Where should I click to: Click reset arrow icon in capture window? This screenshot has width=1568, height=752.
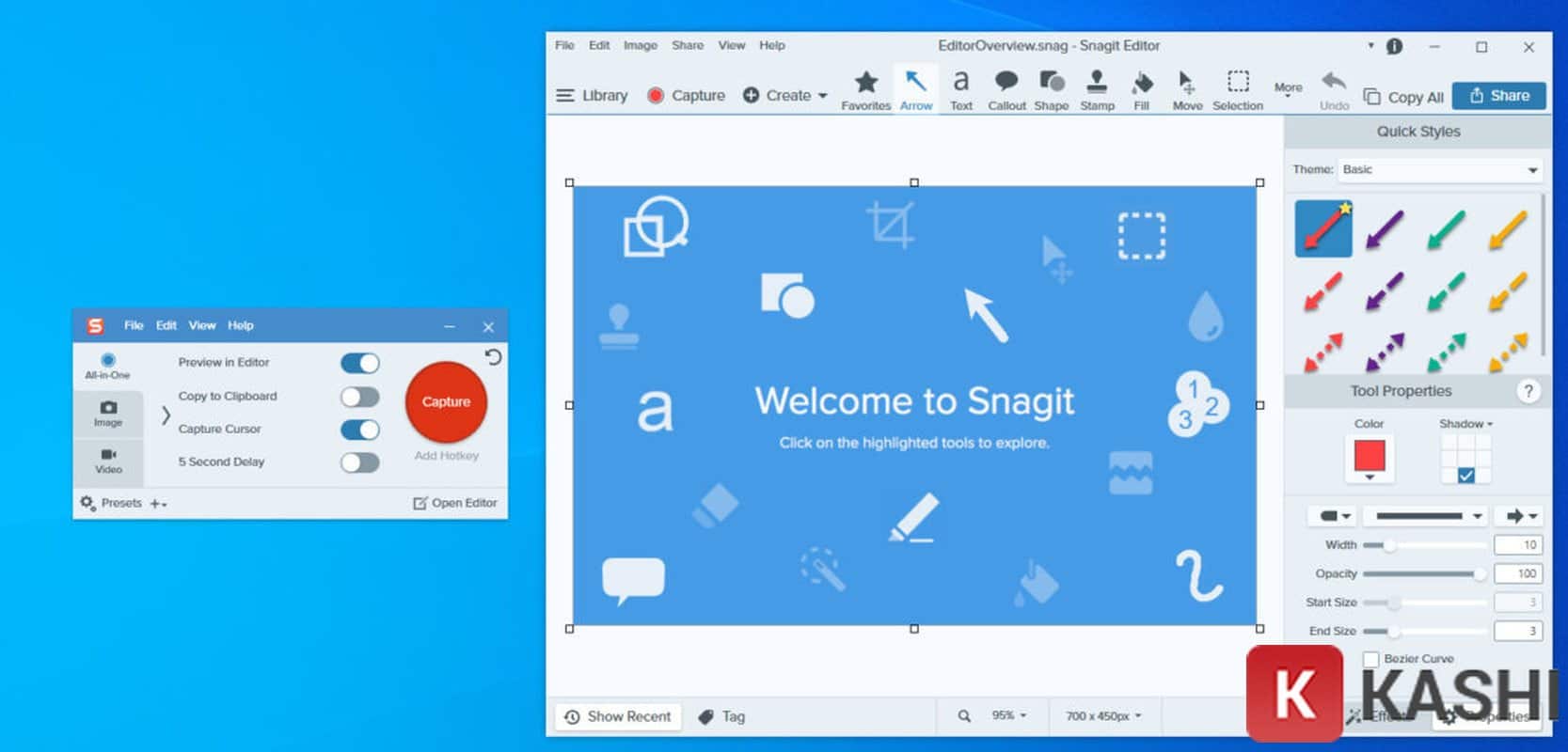point(493,357)
